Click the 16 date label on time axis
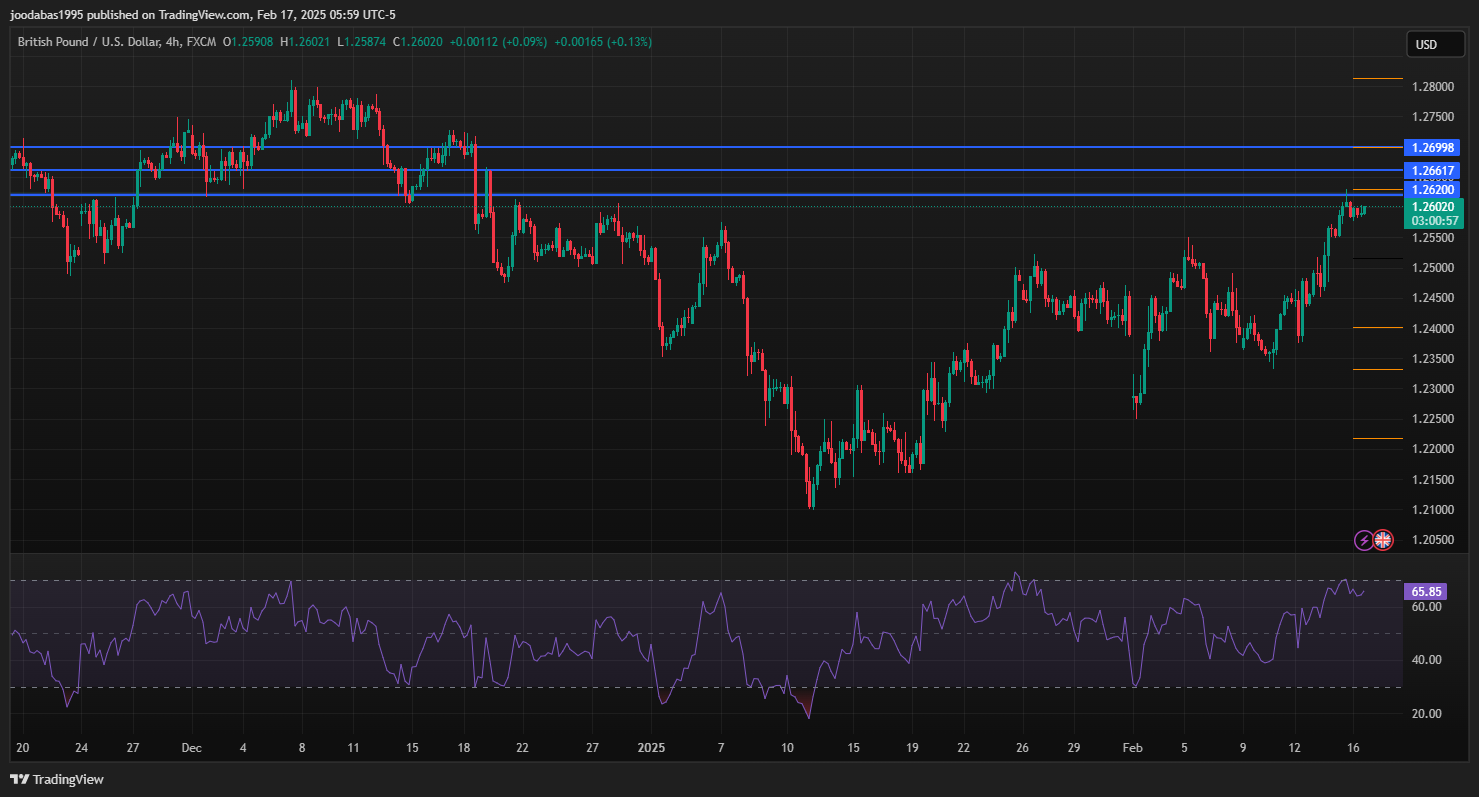This screenshot has width=1479, height=797. coord(1352,748)
